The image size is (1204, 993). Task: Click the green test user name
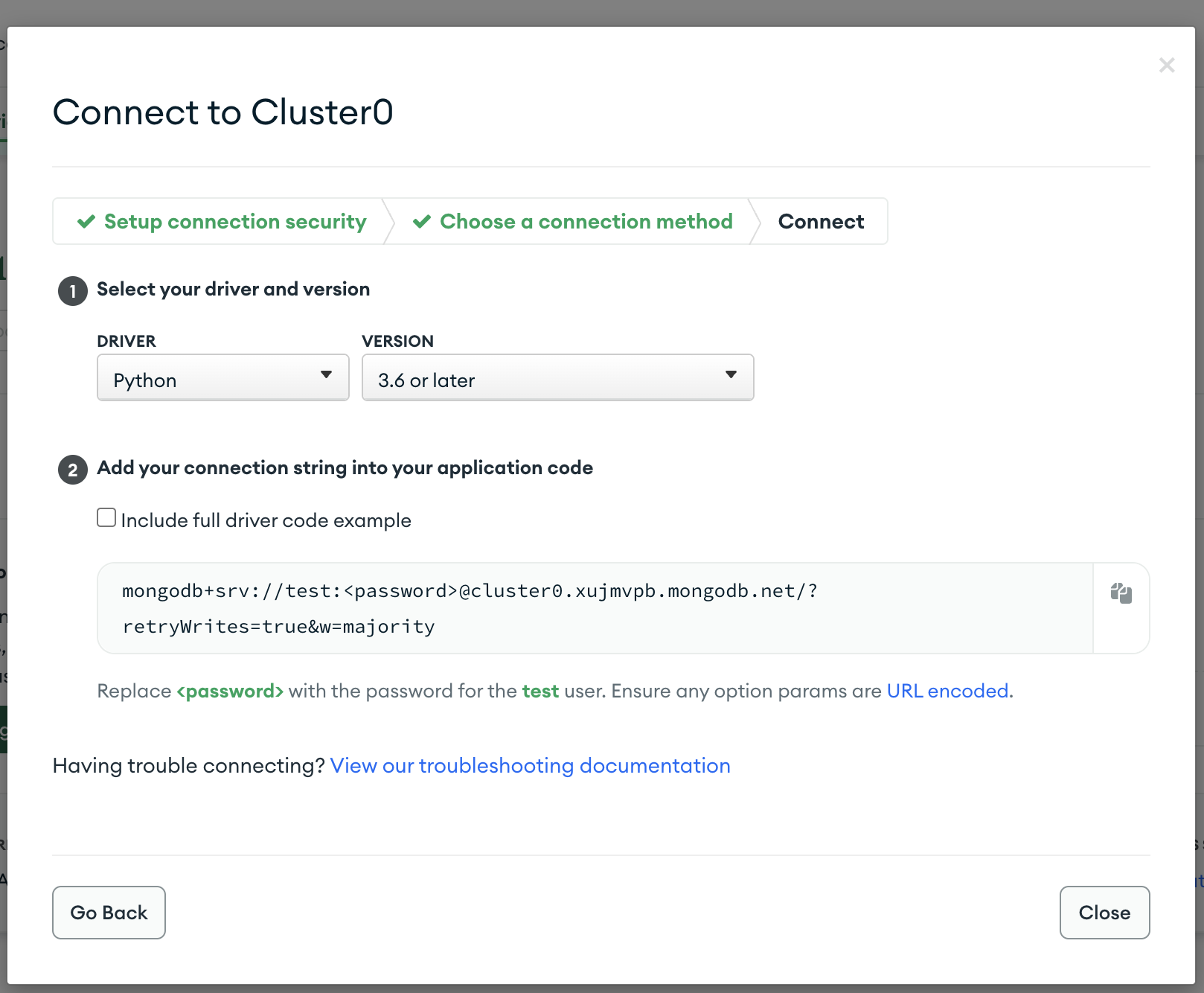pos(540,691)
